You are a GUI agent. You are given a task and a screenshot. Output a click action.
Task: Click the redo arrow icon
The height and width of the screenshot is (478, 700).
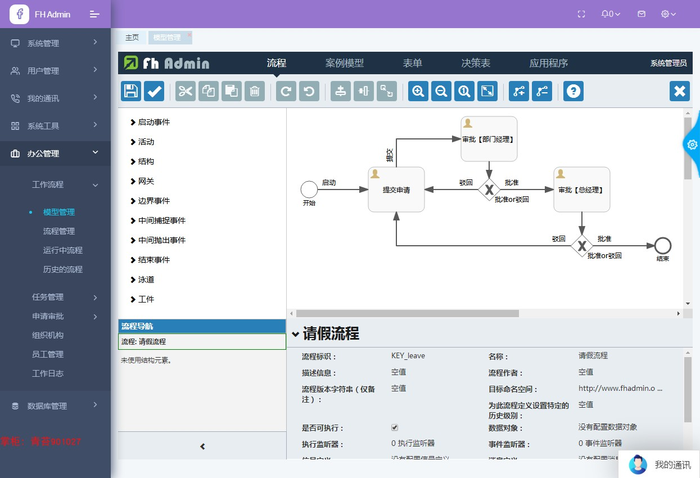click(x=286, y=91)
